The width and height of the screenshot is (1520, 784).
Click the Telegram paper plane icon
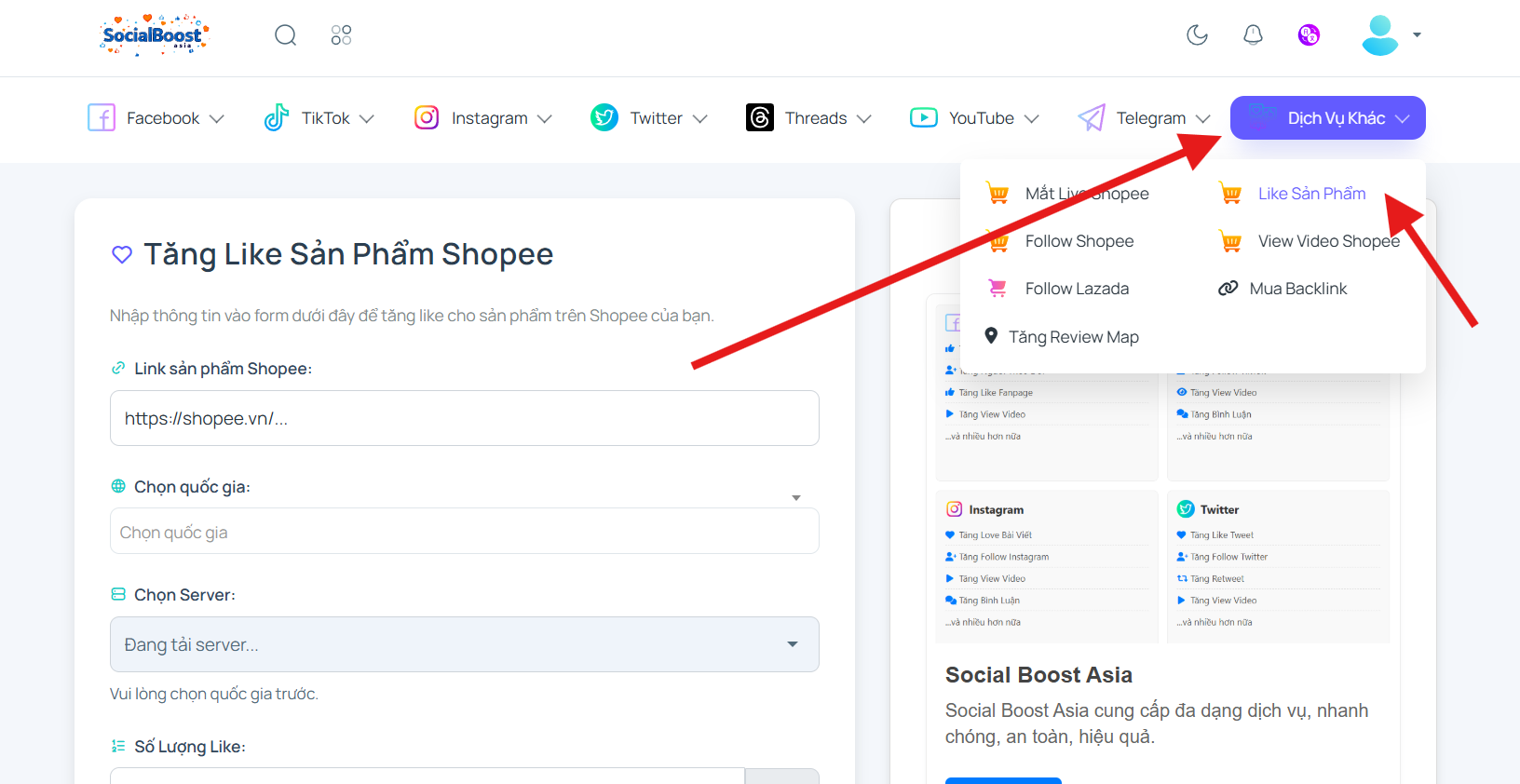tap(1092, 118)
